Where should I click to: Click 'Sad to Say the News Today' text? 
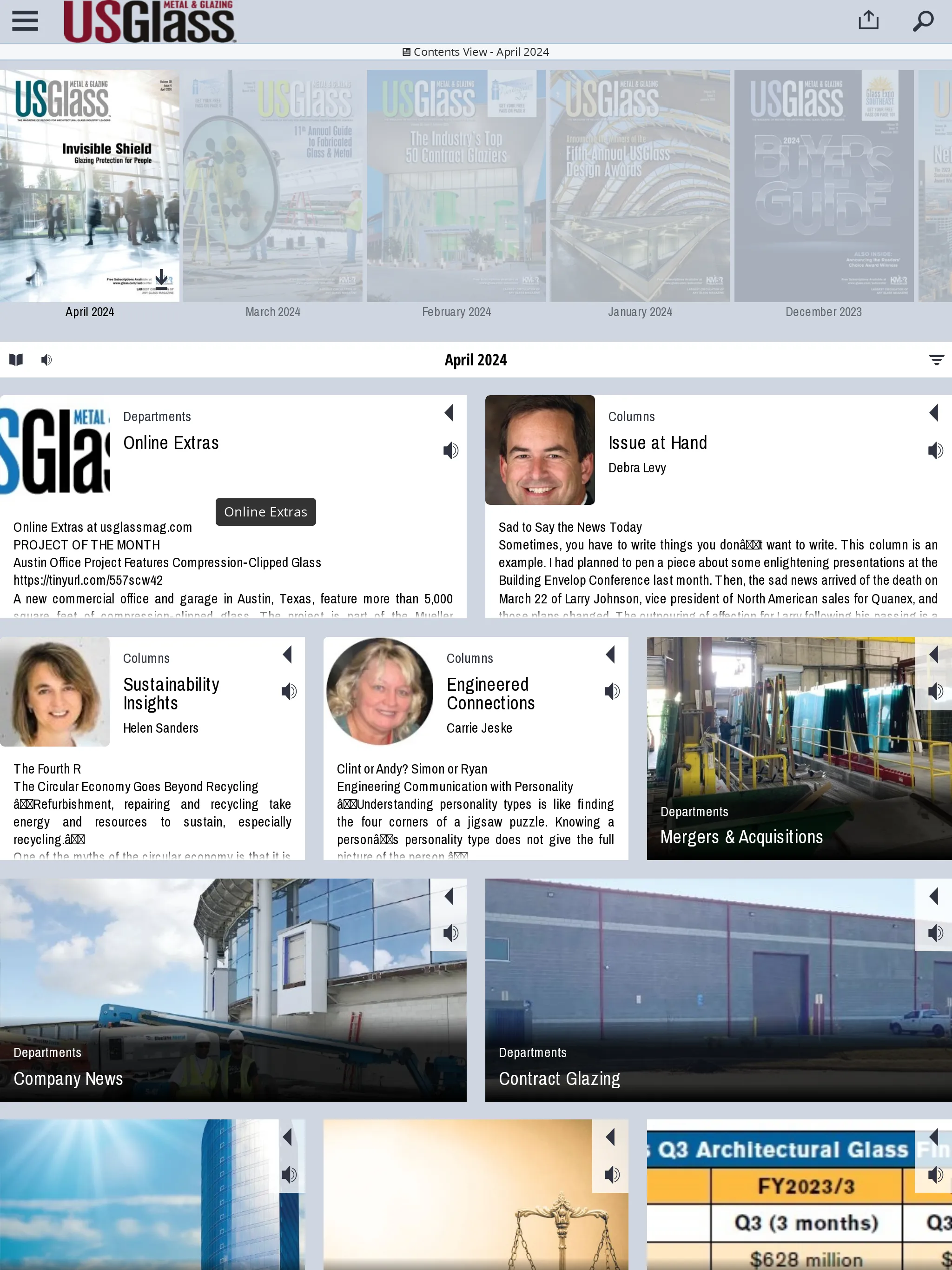click(x=570, y=527)
